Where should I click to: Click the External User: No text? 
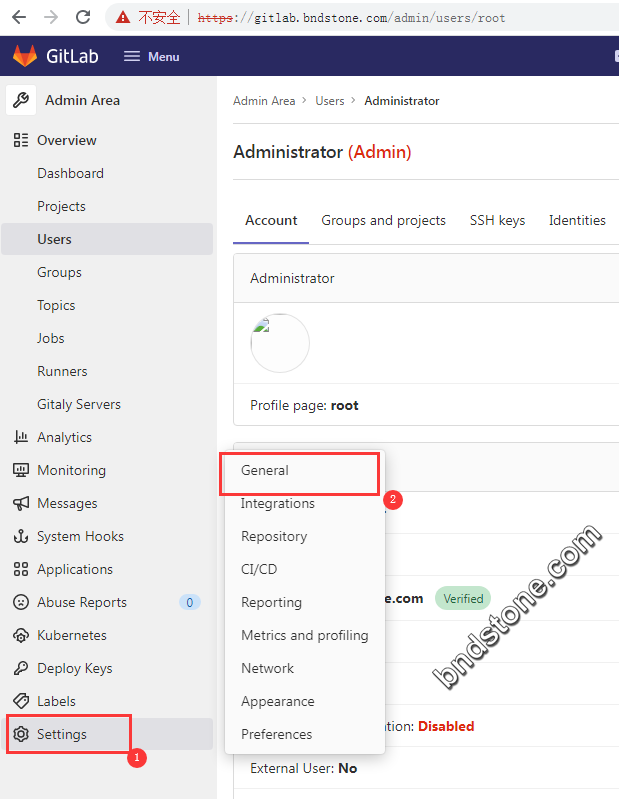tap(304, 768)
